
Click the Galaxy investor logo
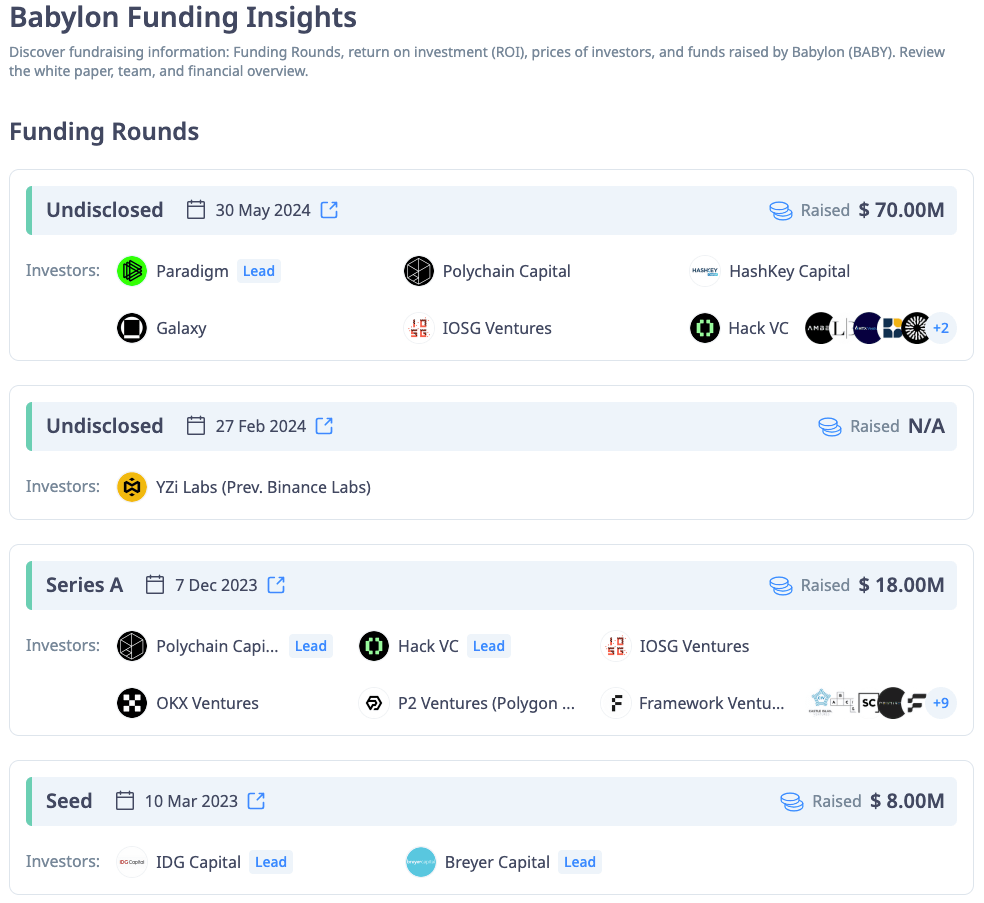[131, 327]
